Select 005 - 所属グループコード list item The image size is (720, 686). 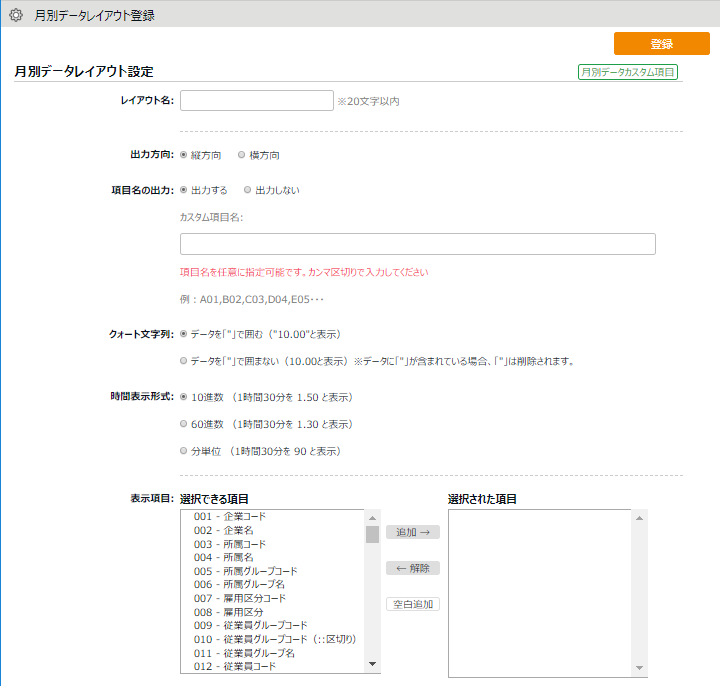pos(273,571)
